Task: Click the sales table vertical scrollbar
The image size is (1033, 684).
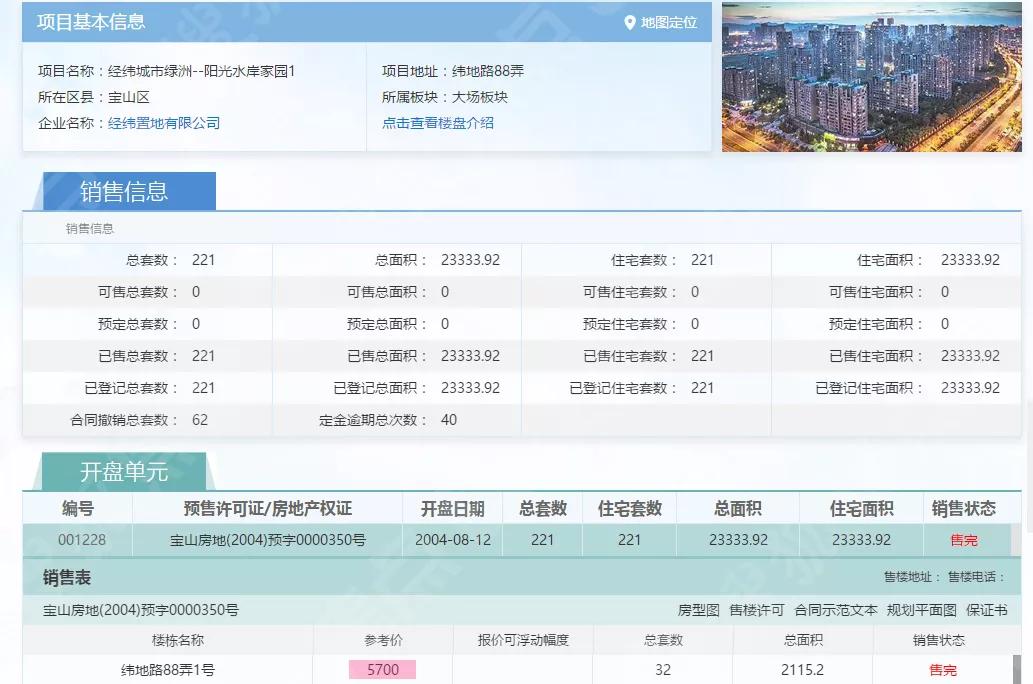Action: [x=1017, y=668]
